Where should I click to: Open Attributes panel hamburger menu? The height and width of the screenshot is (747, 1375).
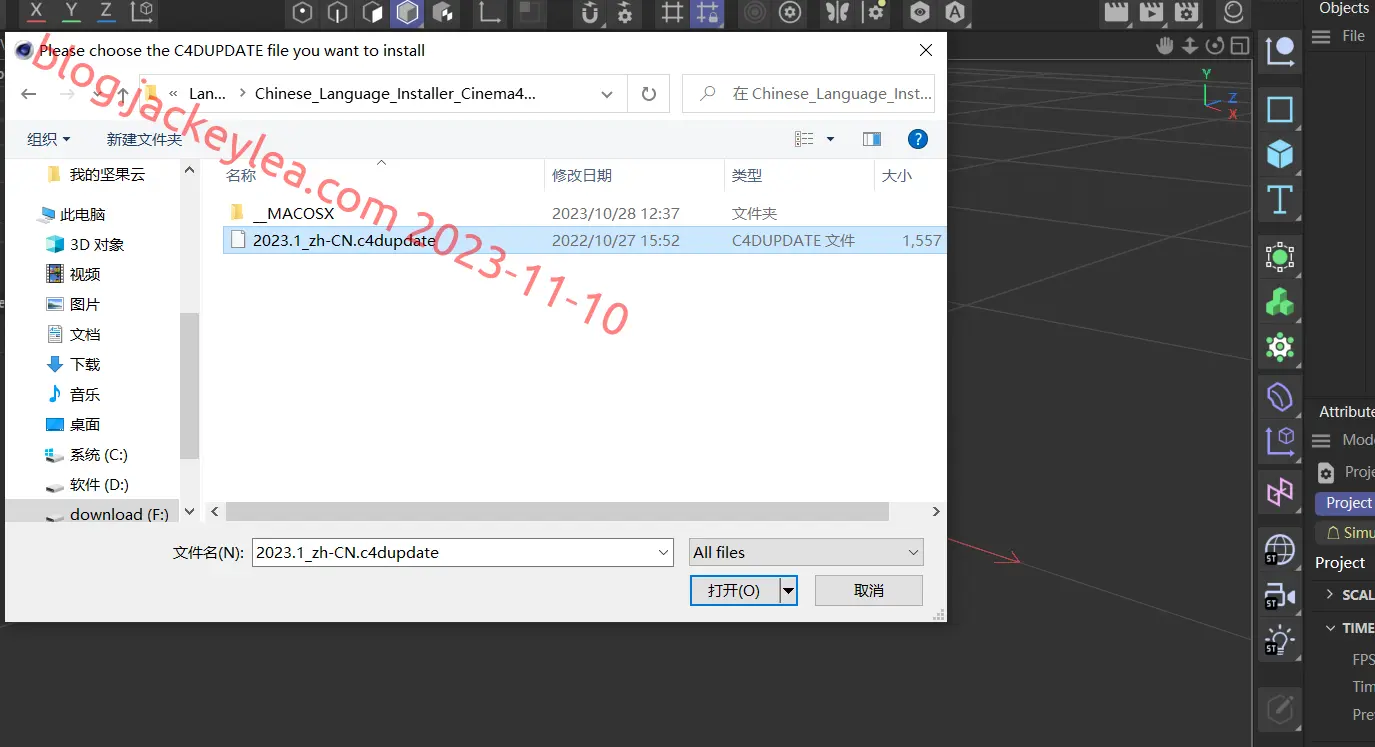pyautogui.click(x=1321, y=440)
